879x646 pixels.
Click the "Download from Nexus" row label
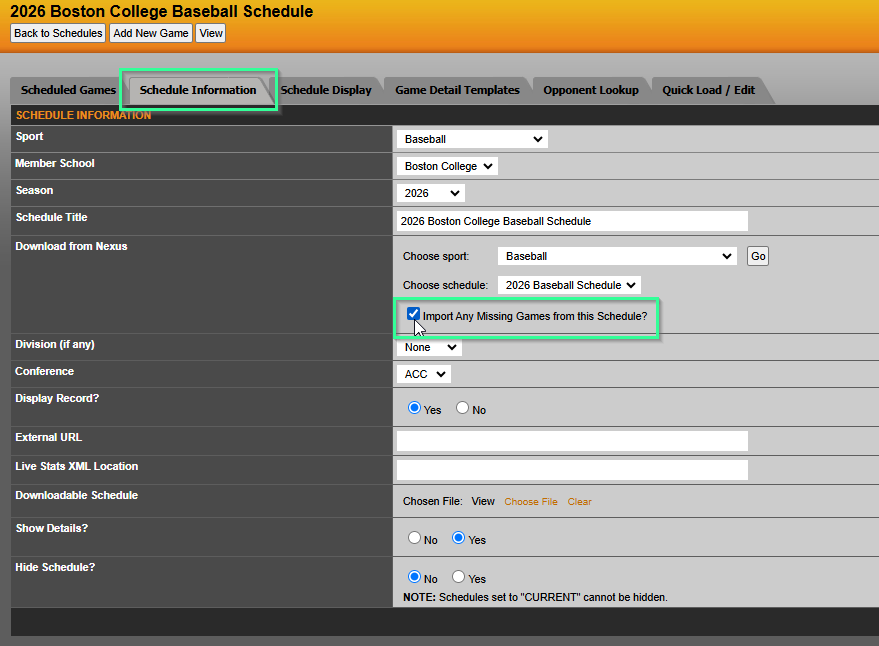pyautogui.click(x=71, y=246)
